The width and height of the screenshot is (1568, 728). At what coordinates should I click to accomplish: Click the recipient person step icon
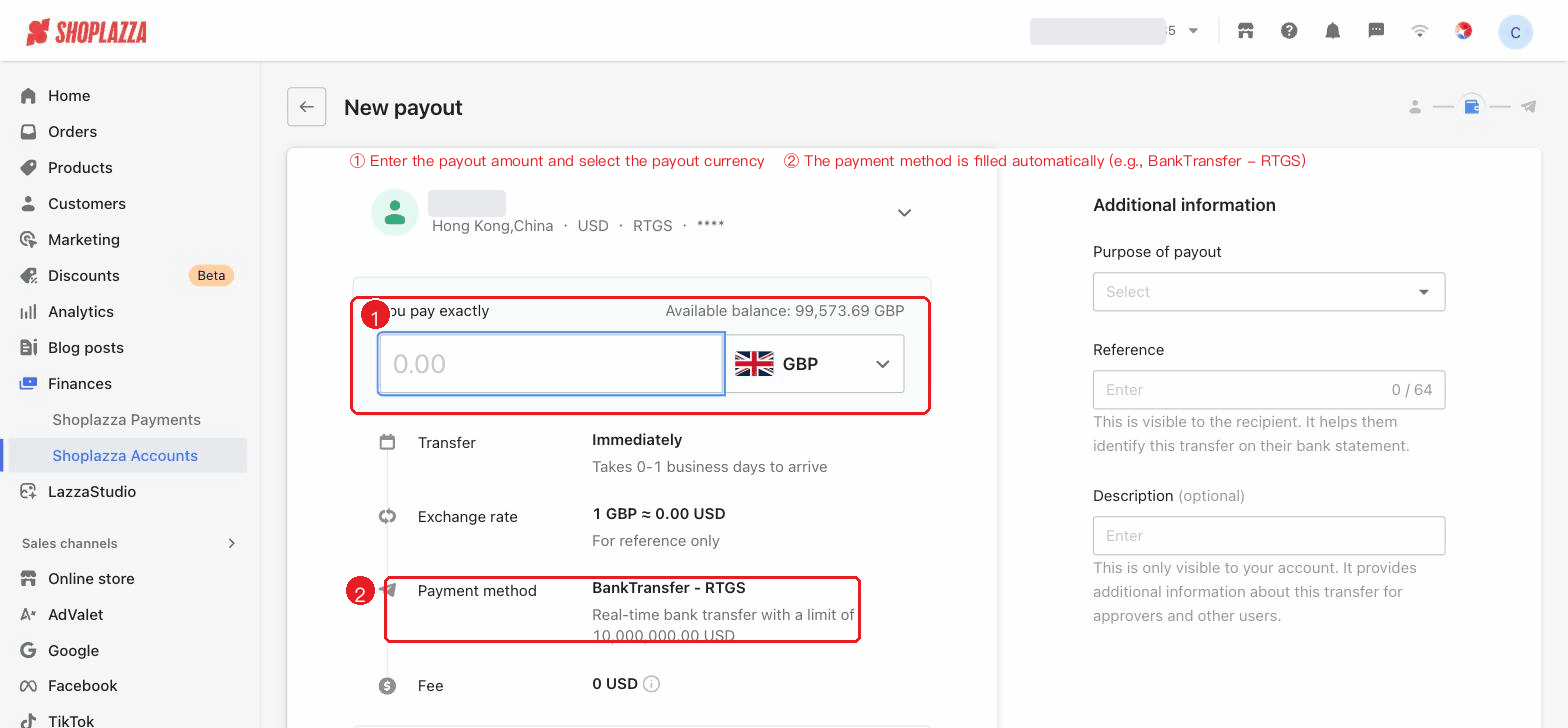point(1415,107)
